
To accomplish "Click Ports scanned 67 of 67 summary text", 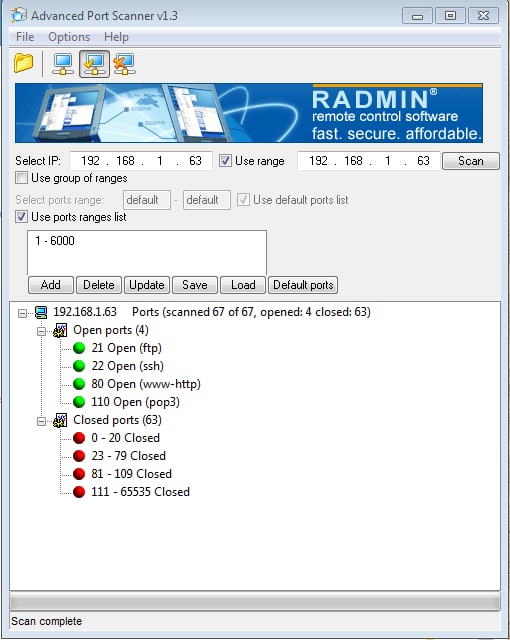I will click(251, 312).
